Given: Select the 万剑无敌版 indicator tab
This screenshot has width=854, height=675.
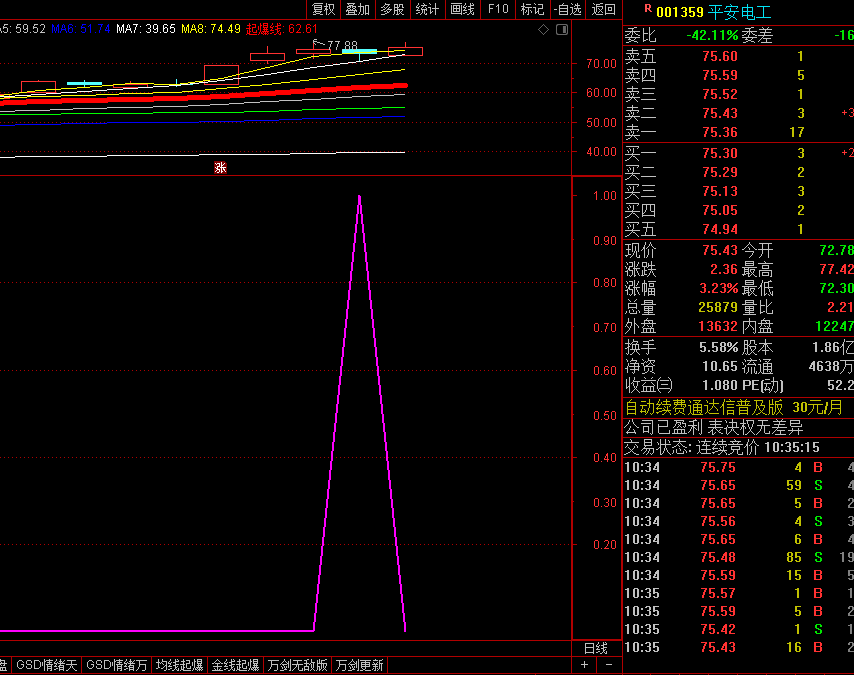Looking at the screenshot, I should pyautogui.click(x=297, y=665).
